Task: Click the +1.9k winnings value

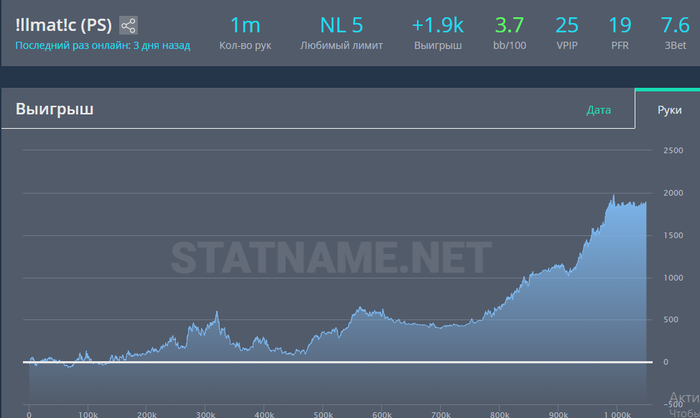Action: [438, 25]
